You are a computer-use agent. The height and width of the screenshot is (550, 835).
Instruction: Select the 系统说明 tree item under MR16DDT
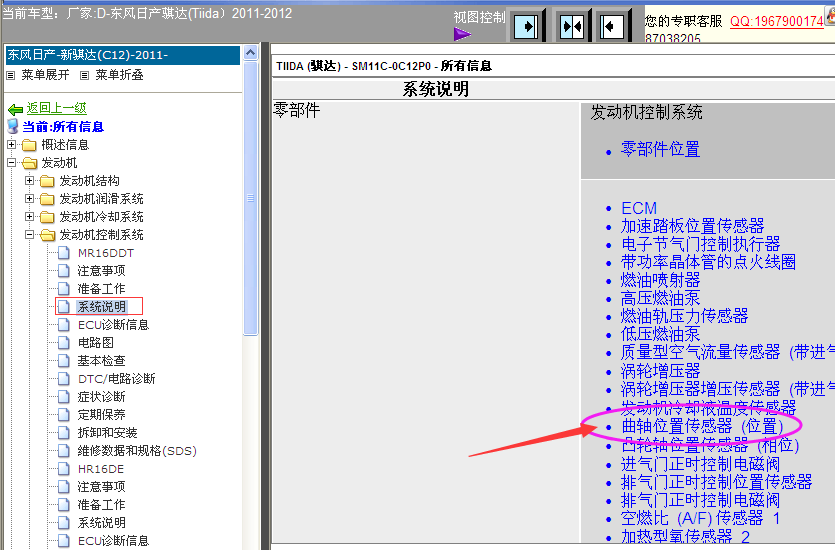click(x=102, y=307)
